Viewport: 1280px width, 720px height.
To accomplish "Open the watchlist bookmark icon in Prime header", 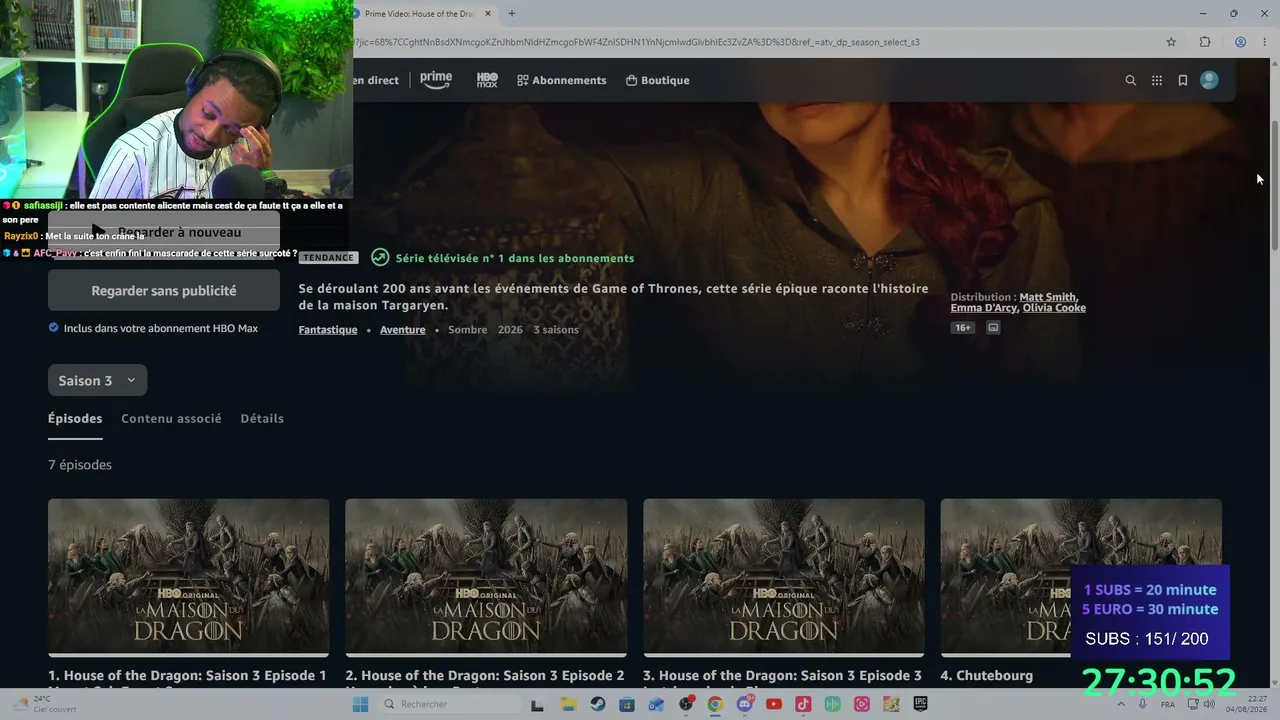I will click(x=1183, y=80).
